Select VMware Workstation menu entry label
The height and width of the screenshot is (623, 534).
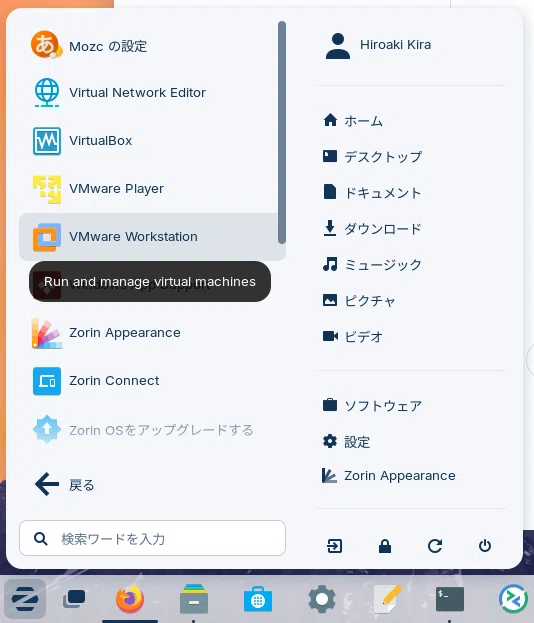coord(133,237)
